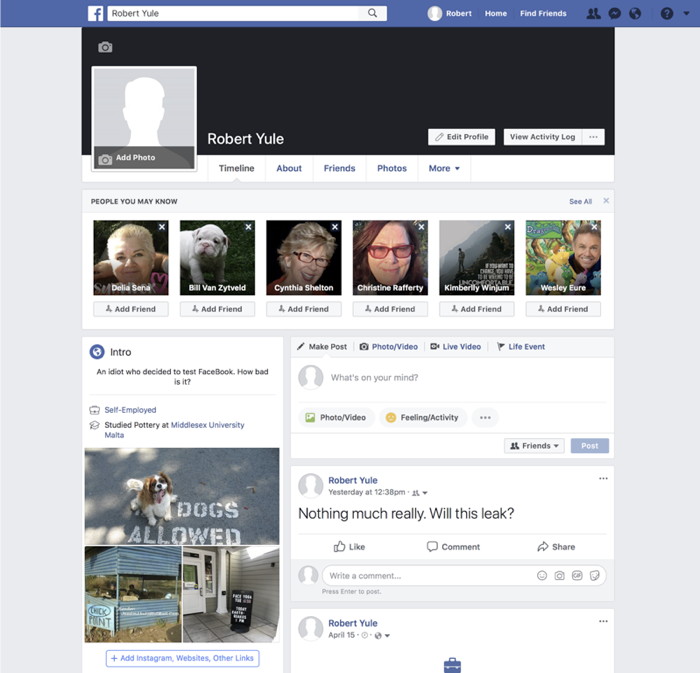Dismiss the Bill Van Zytveld suggestion
The image size is (700, 673).
click(248, 227)
